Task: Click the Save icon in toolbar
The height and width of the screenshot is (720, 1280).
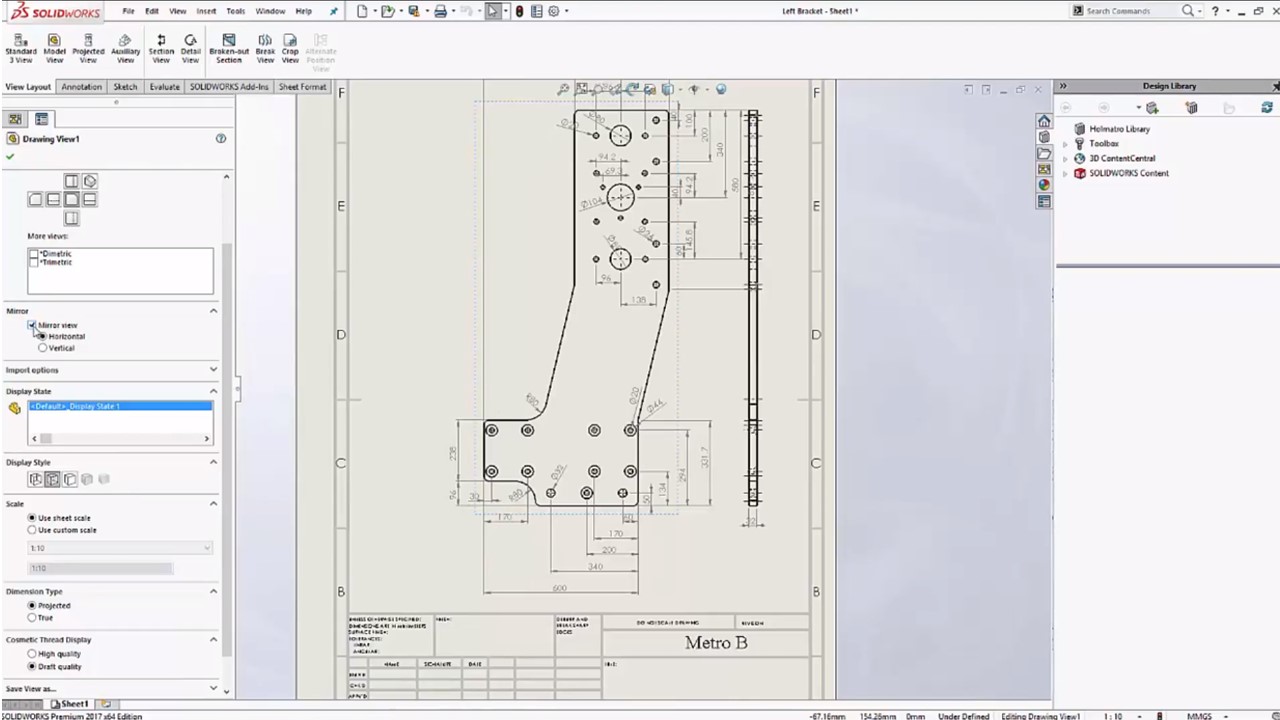Action: 413,11
